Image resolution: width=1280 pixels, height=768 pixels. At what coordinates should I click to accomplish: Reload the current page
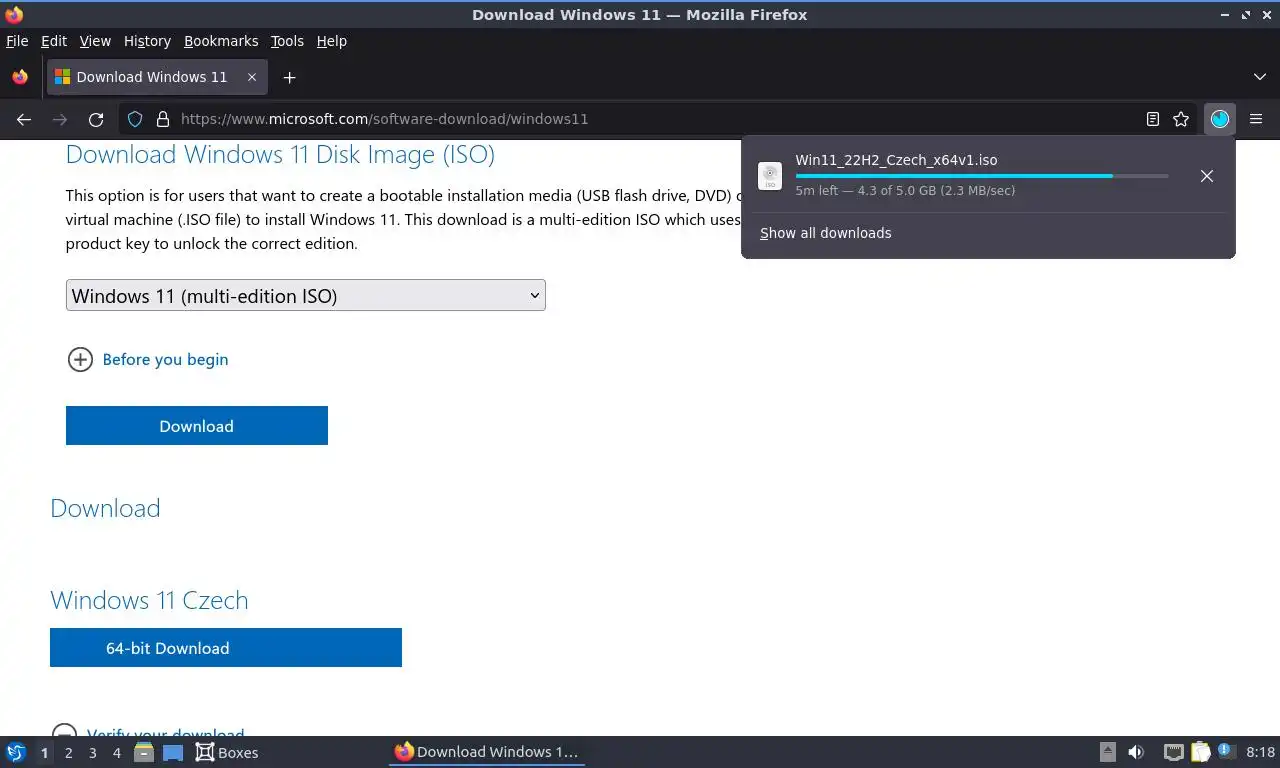pyautogui.click(x=96, y=119)
